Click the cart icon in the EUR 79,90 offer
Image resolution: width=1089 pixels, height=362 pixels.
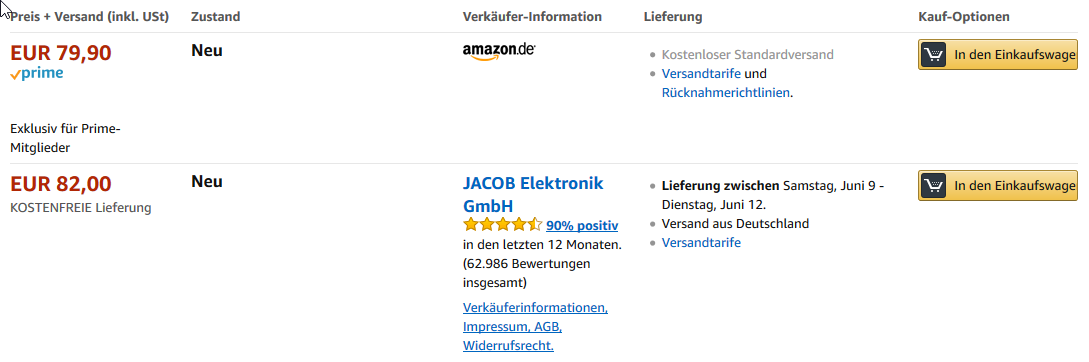[x=934, y=55]
